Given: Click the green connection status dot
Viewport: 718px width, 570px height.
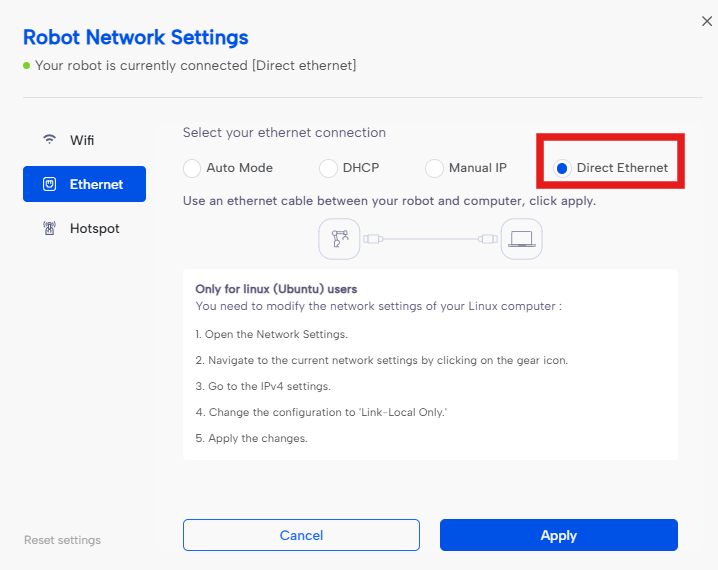Looking at the screenshot, I should 27,66.
